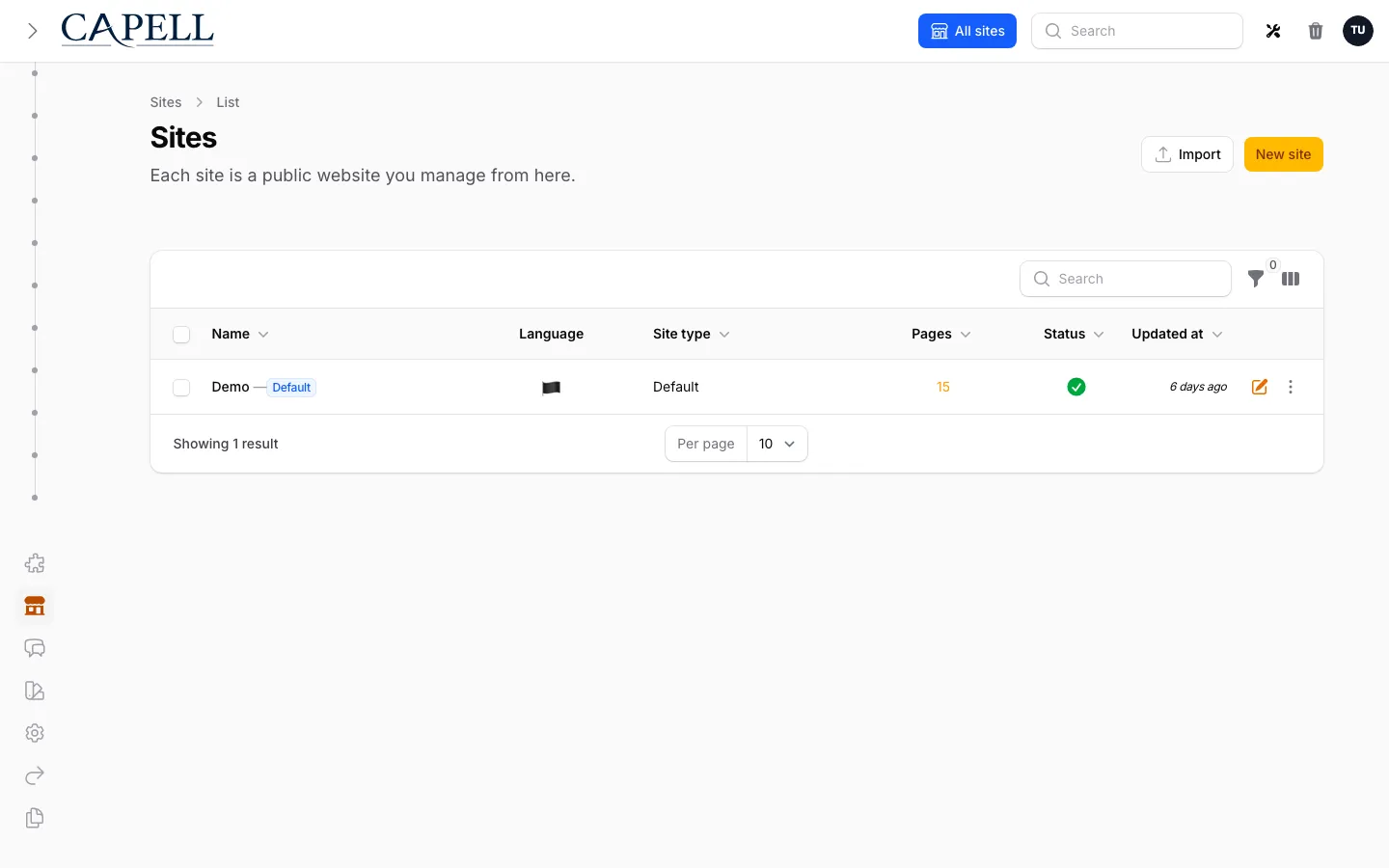Click the New site button
Screen dimensions: 1389x868
tap(1283, 154)
